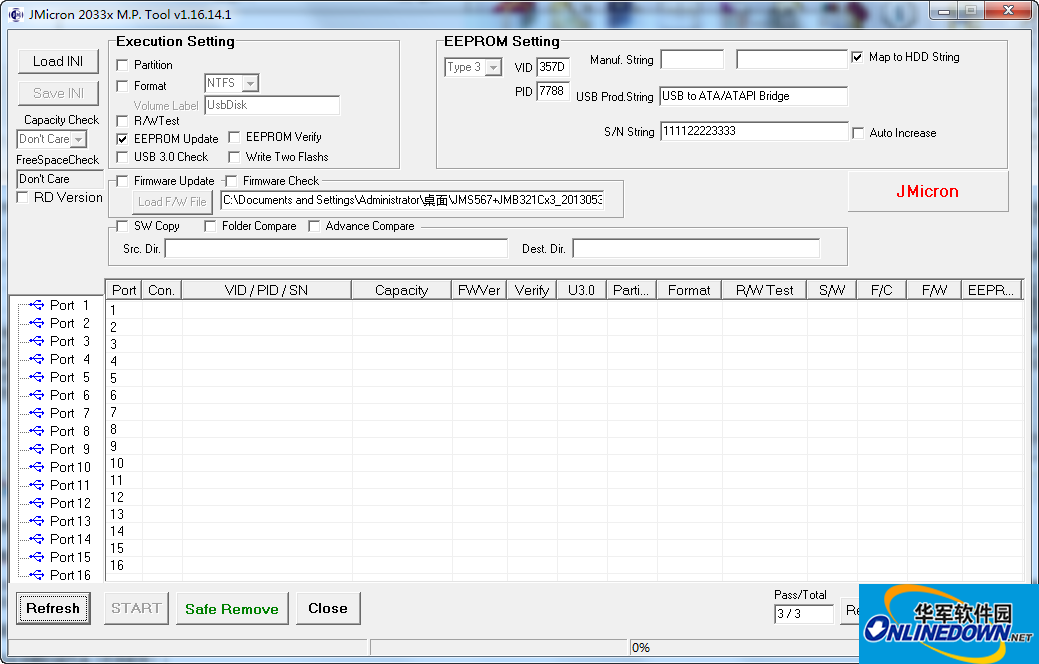Click the VID / PID / SN column header
This screenshot has width=1039, height=664.
[266, 290]
